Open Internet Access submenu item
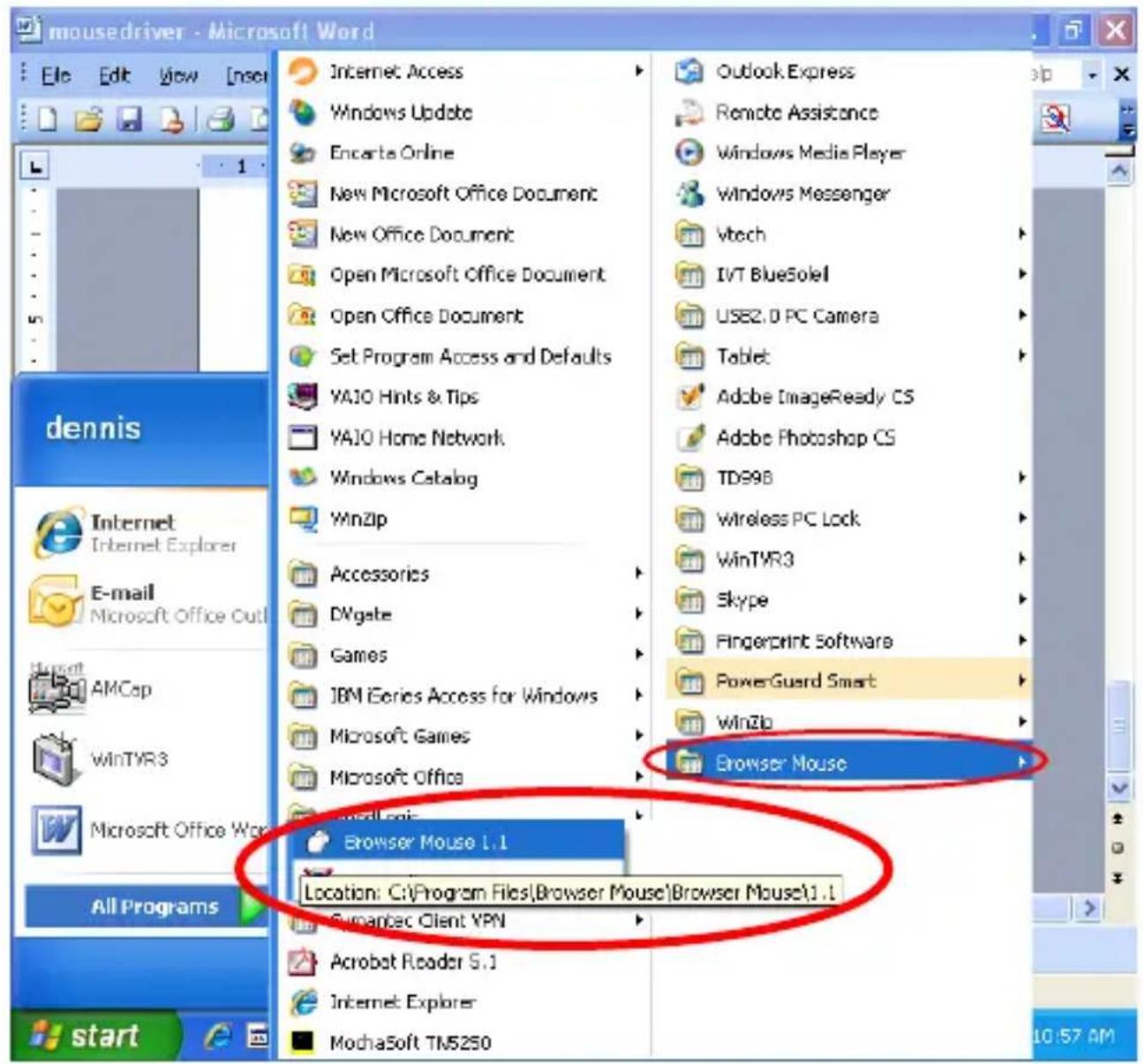 tap(465, 71)
